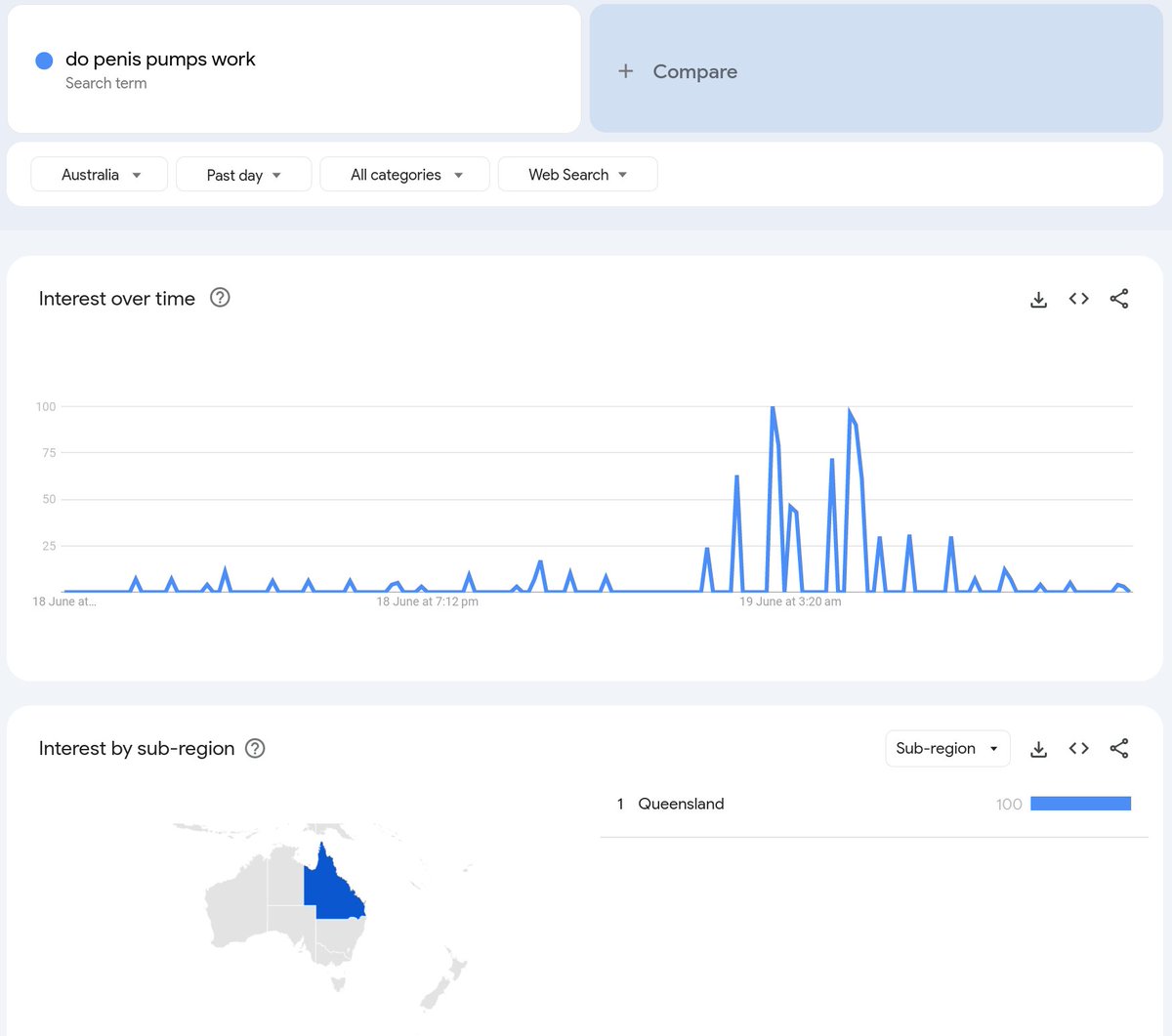The image size is (1172, 1036).
Task: Open help for Interest by sub-region
Action: coord(255,748)
